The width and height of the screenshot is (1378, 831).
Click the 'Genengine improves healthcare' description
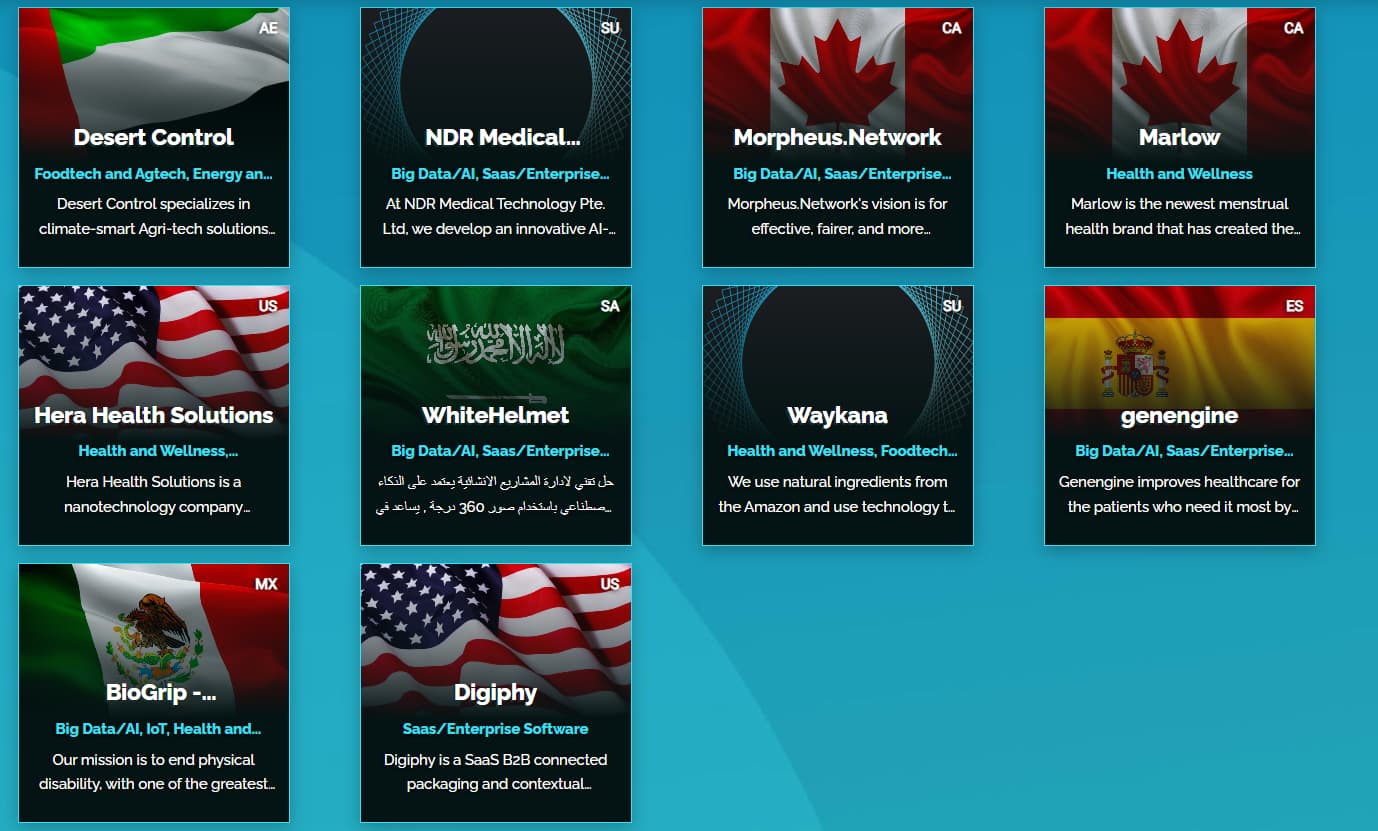(x=1180, y=494)
